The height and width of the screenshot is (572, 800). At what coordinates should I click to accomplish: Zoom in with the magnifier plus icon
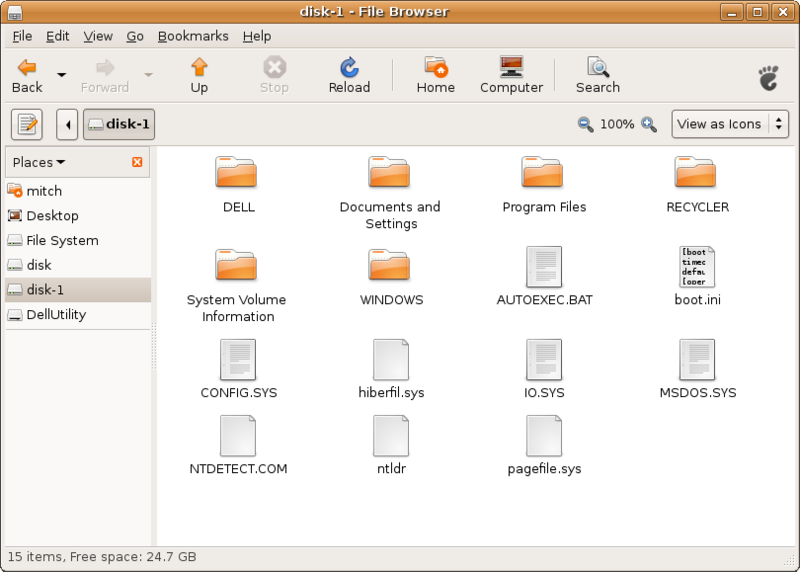tap(649, 124)
